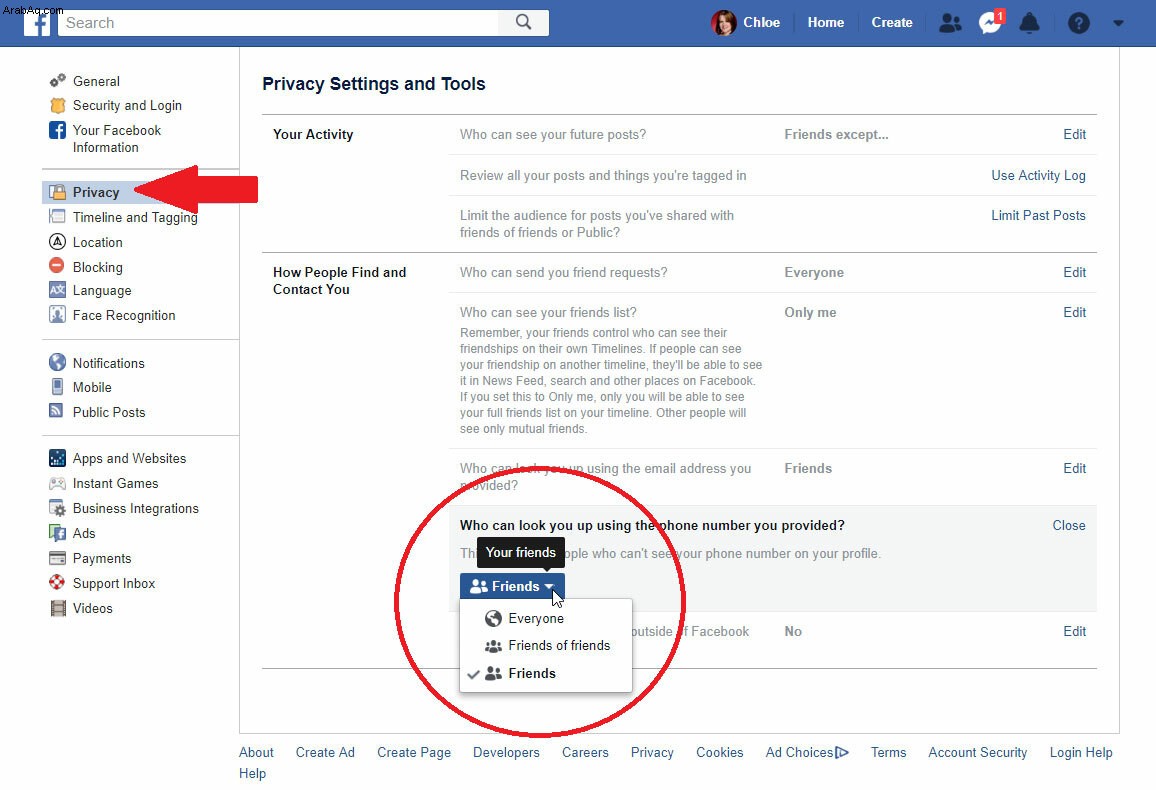Open Messenger icon with notification badge
Screen dimensions: 1156x790
(990, 22)
